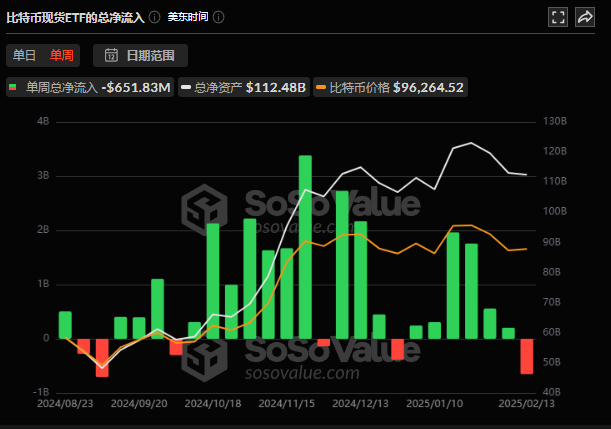Click right axis label 130B
The image size is (611, 429).
pyautogui.click(x=555, y=122)
